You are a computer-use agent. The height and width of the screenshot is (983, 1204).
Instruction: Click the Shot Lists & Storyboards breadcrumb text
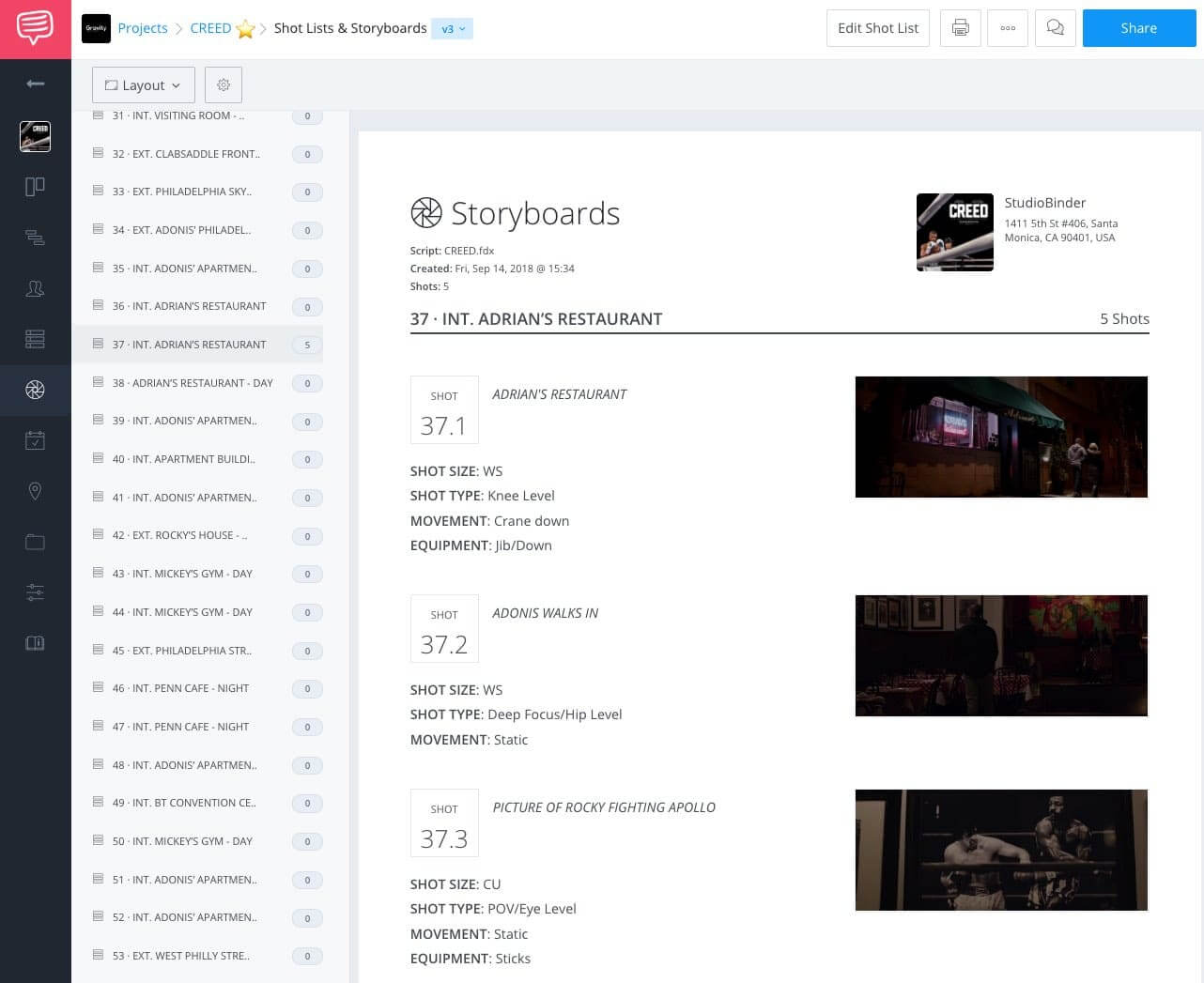(350, 28)
